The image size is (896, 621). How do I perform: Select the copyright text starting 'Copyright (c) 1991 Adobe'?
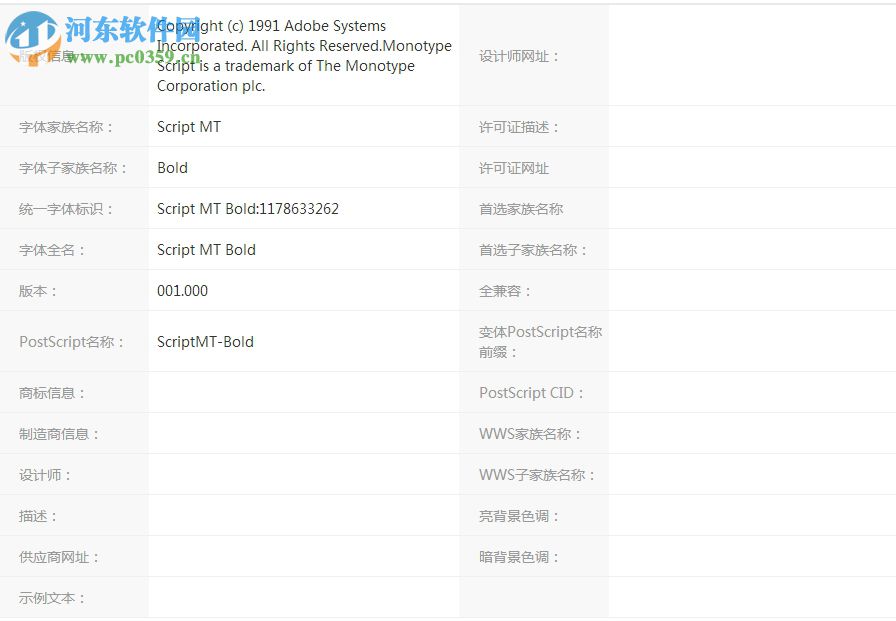(x=304, y=55)
